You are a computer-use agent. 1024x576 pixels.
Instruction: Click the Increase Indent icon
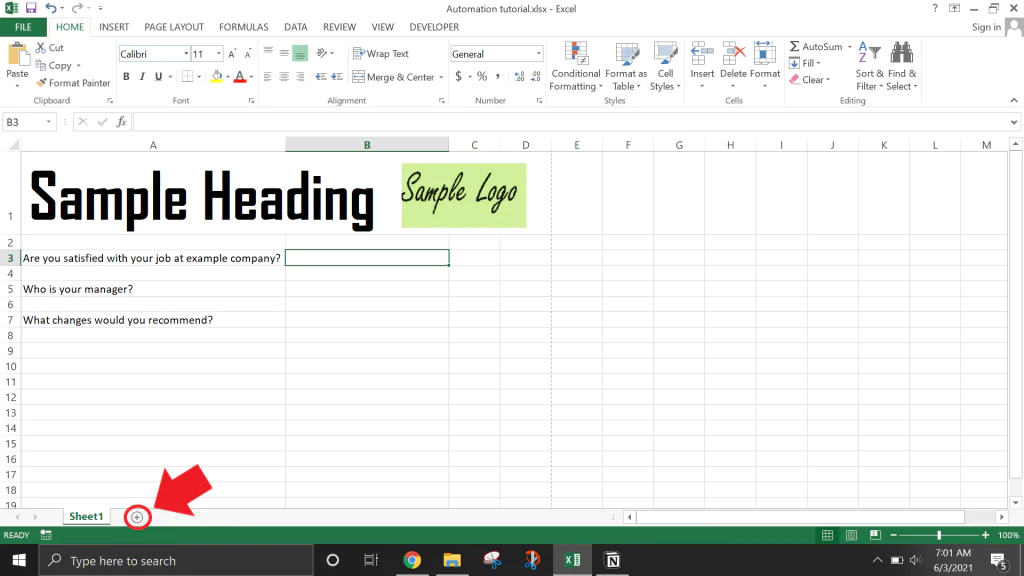337,76
